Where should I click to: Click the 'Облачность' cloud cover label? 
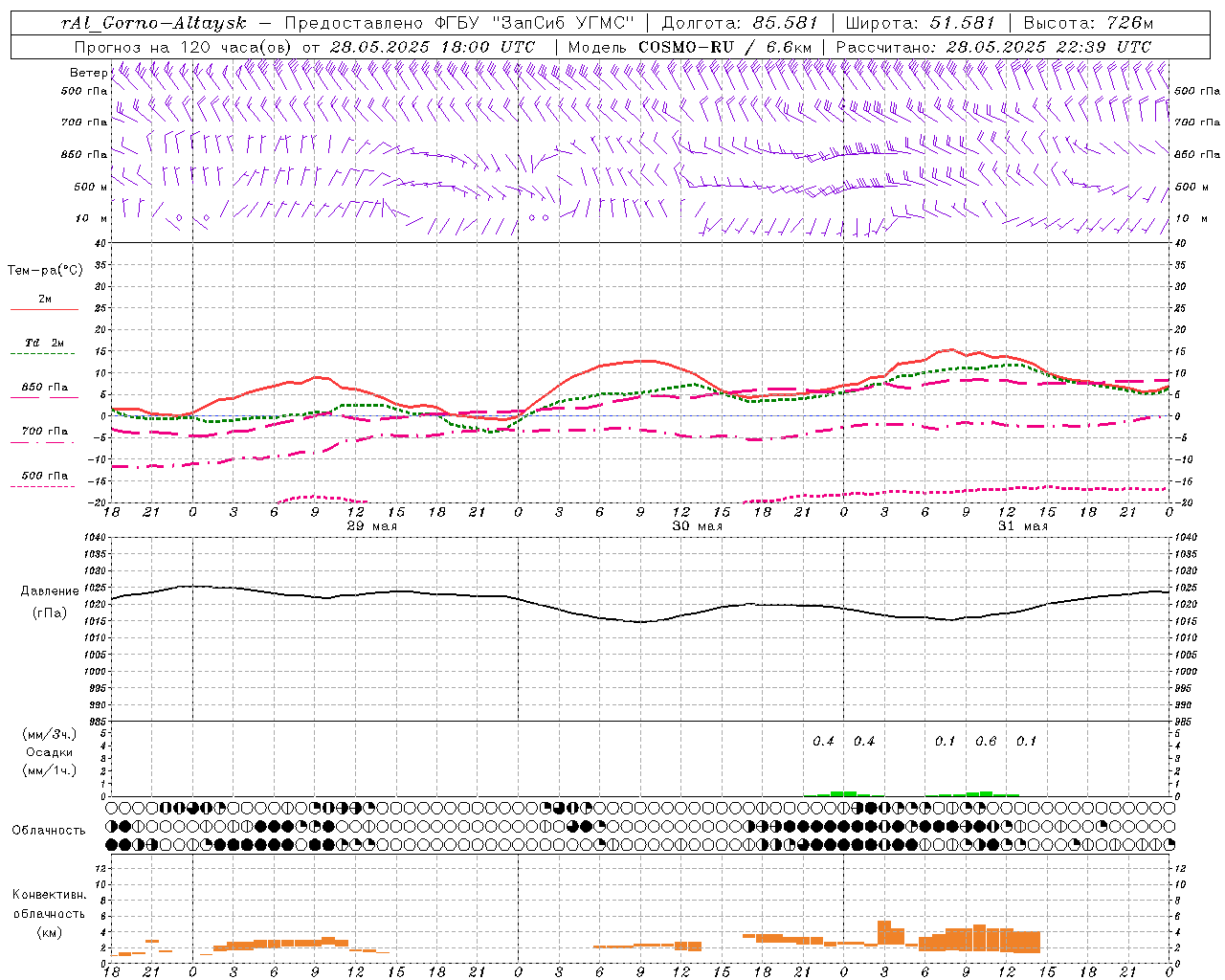[x=49, y=831]
